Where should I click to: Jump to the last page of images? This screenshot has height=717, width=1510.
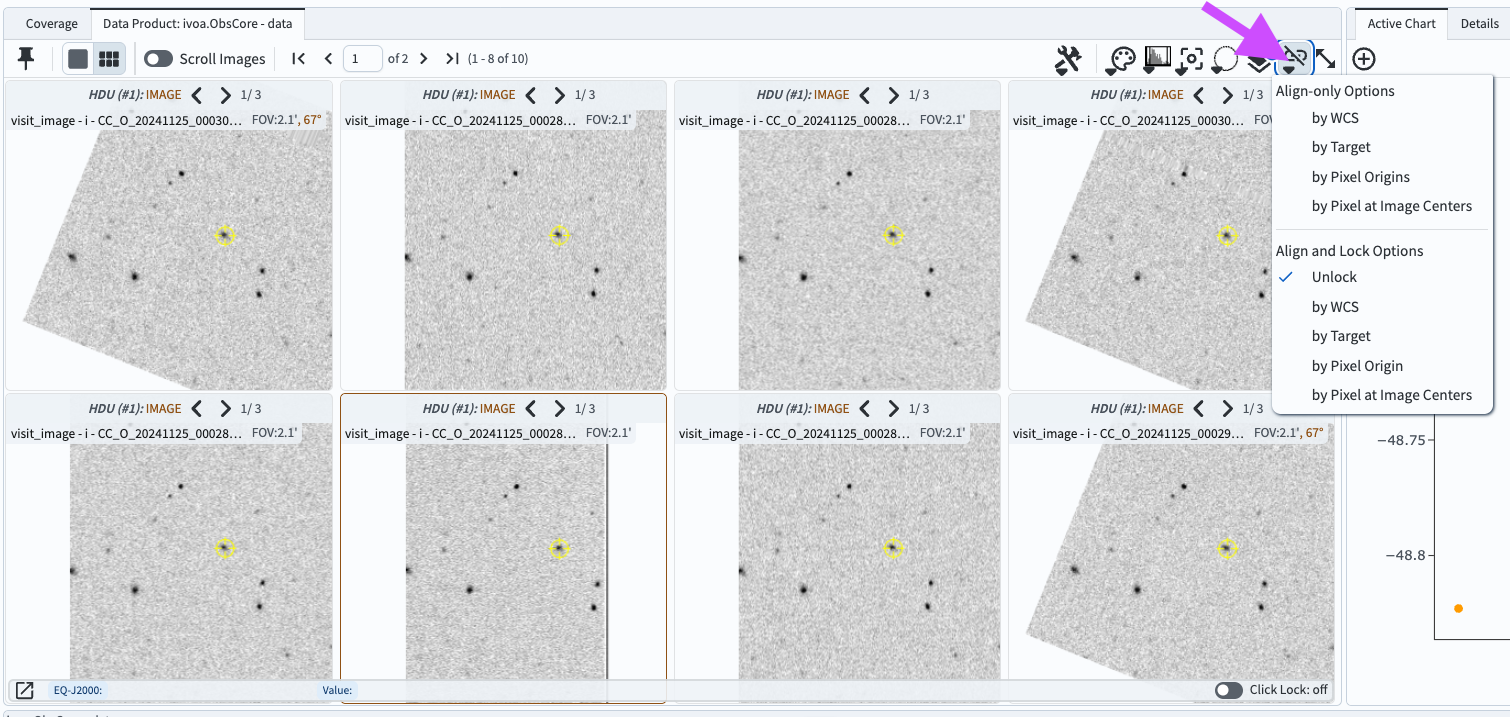(451, 58)
